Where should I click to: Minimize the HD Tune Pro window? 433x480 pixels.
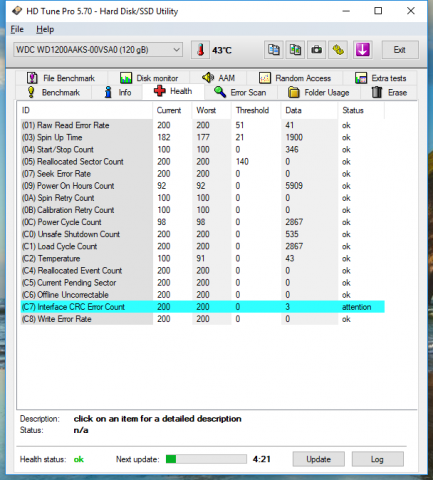(346, 11)
